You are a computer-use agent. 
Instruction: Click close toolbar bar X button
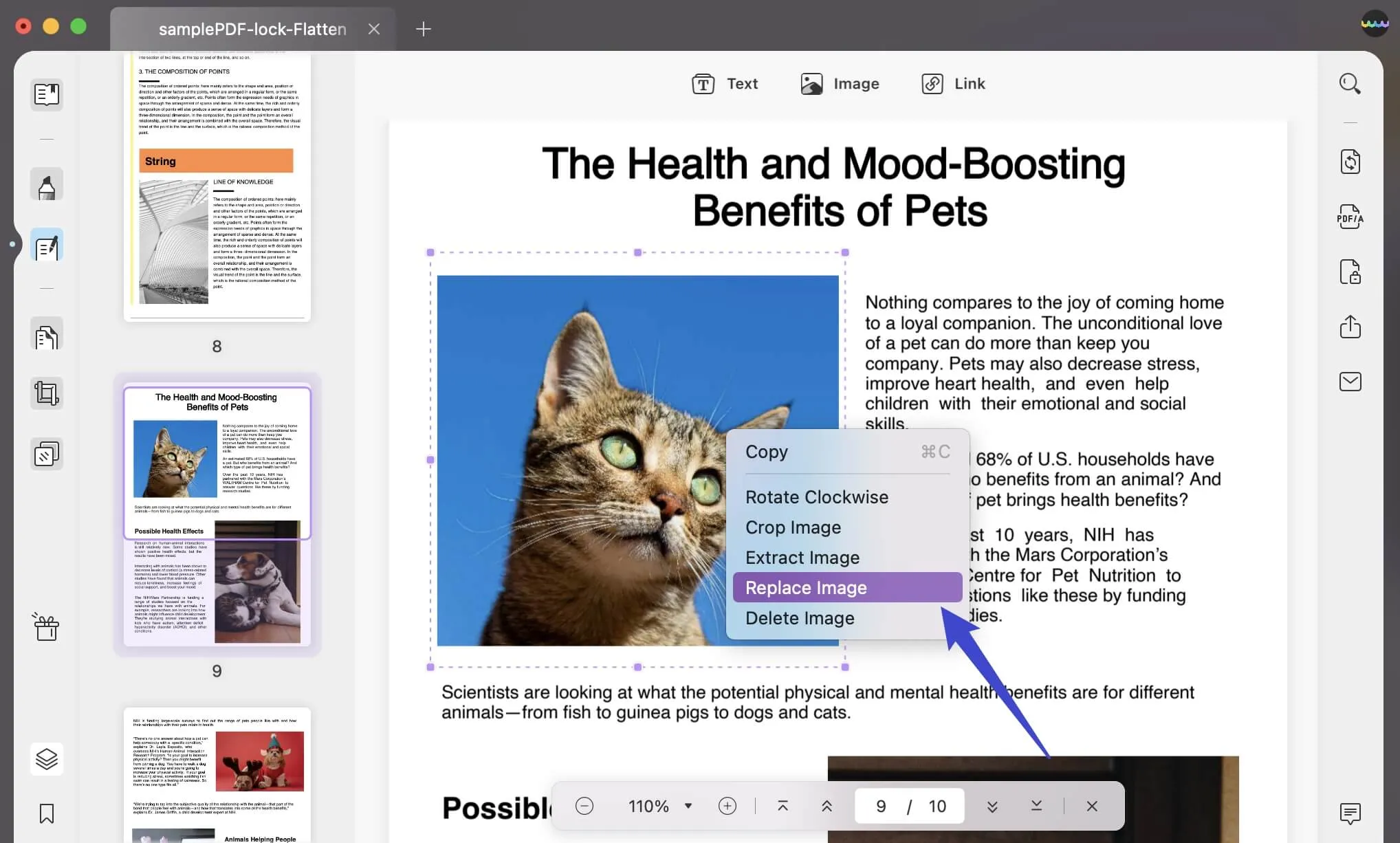click(x=1091, y=805)
